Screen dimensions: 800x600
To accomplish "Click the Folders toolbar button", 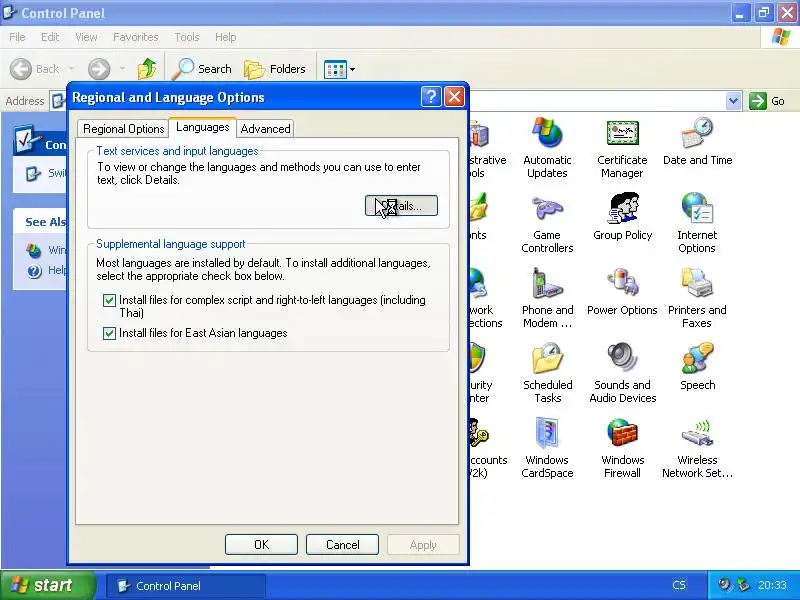I will pyautogui.click(x=274, y=69).
